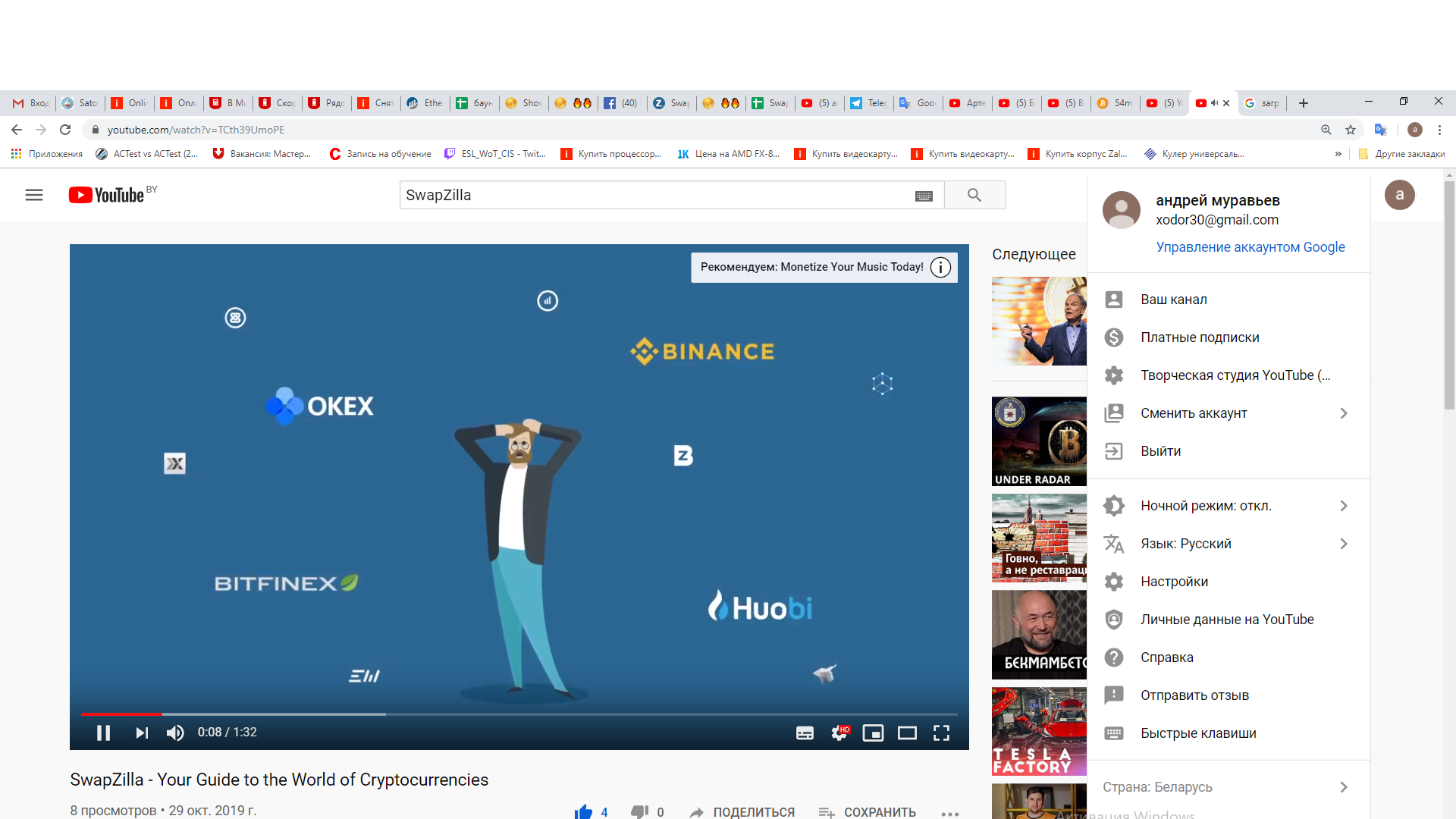Open the Chrome profile avatar in toolbar
1456x819 pixels.
coord(1415,130)
